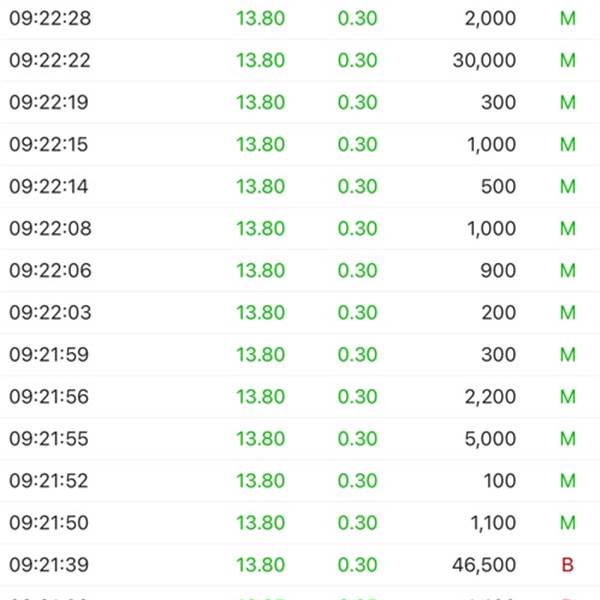Click the 13.80 price at 09:22:22

261,60
